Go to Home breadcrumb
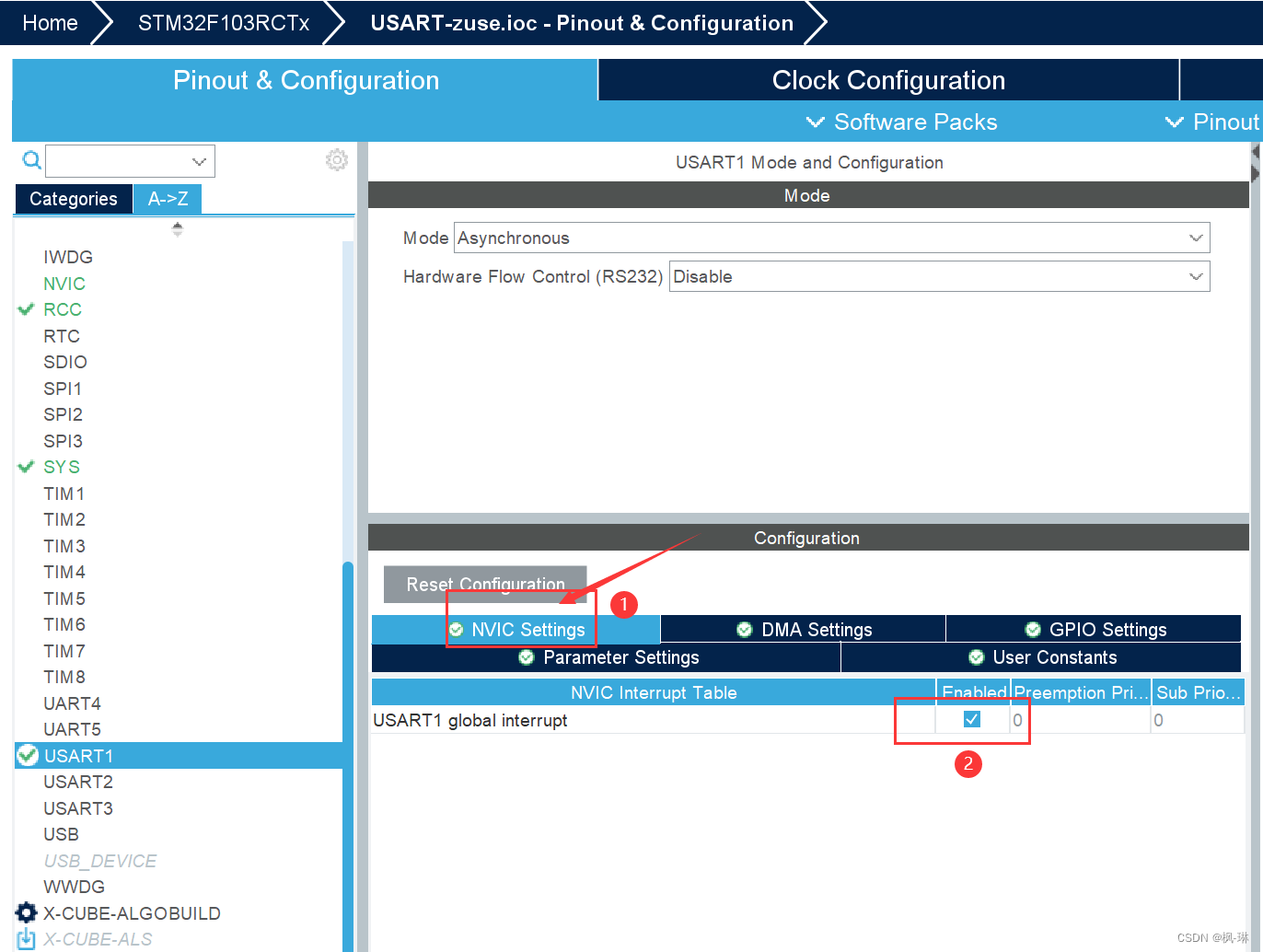 click(50, 23)
